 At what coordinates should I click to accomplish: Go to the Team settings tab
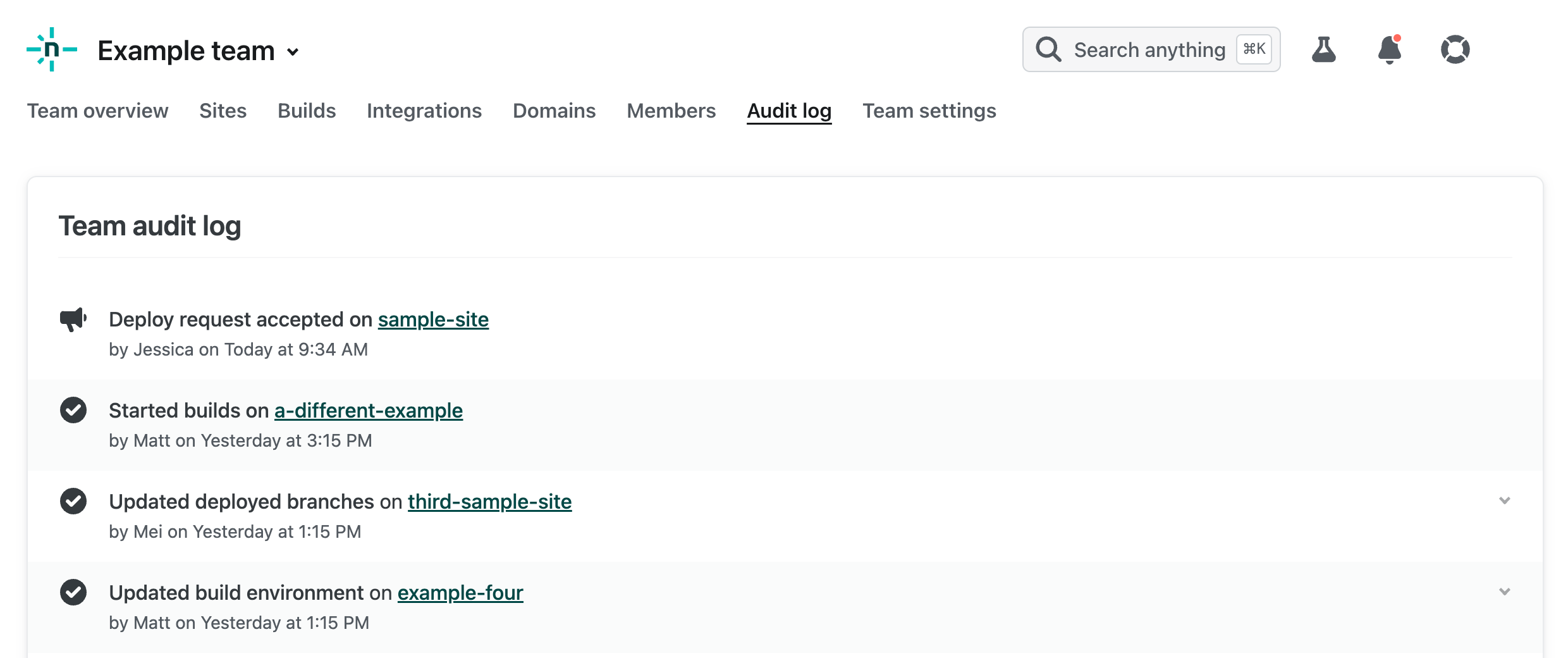929,111
